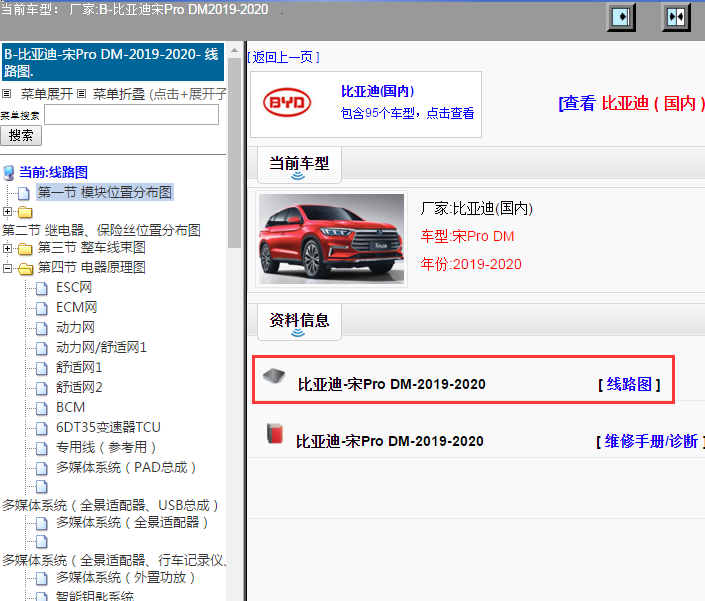Select the 当前车型 tab
The image size is (705, 601).
click(299, 165)
